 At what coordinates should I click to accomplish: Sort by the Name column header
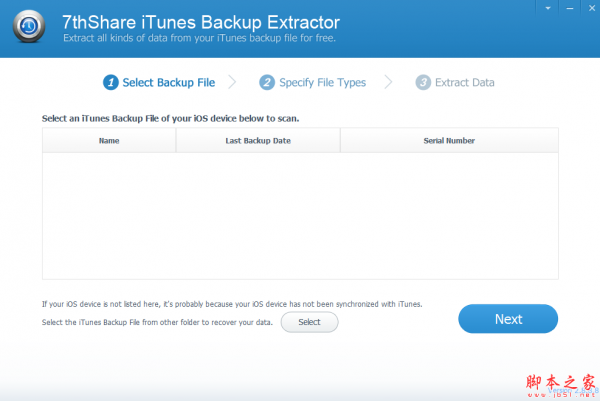coord(109,140)
